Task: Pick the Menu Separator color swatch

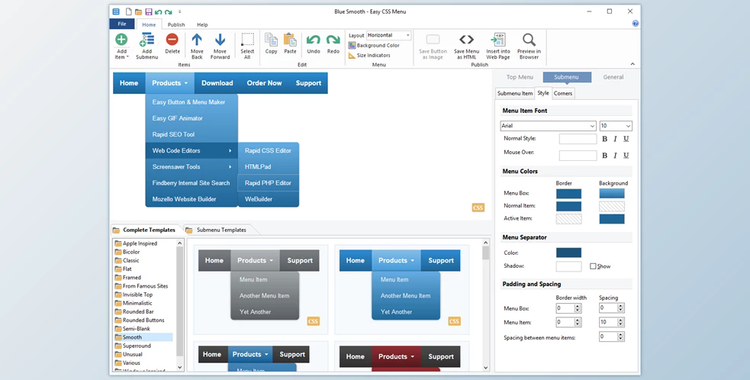Action: 569,253
